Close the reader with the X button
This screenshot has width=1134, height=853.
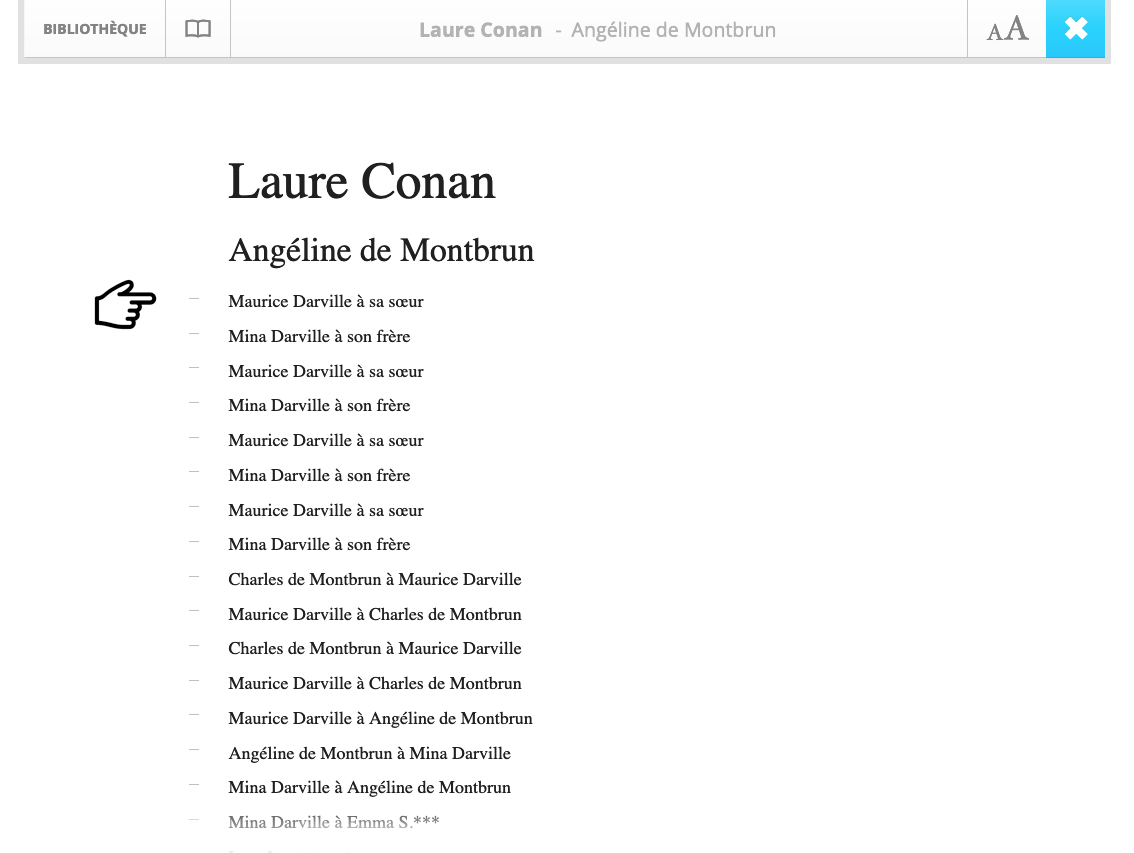[1075, 29]
